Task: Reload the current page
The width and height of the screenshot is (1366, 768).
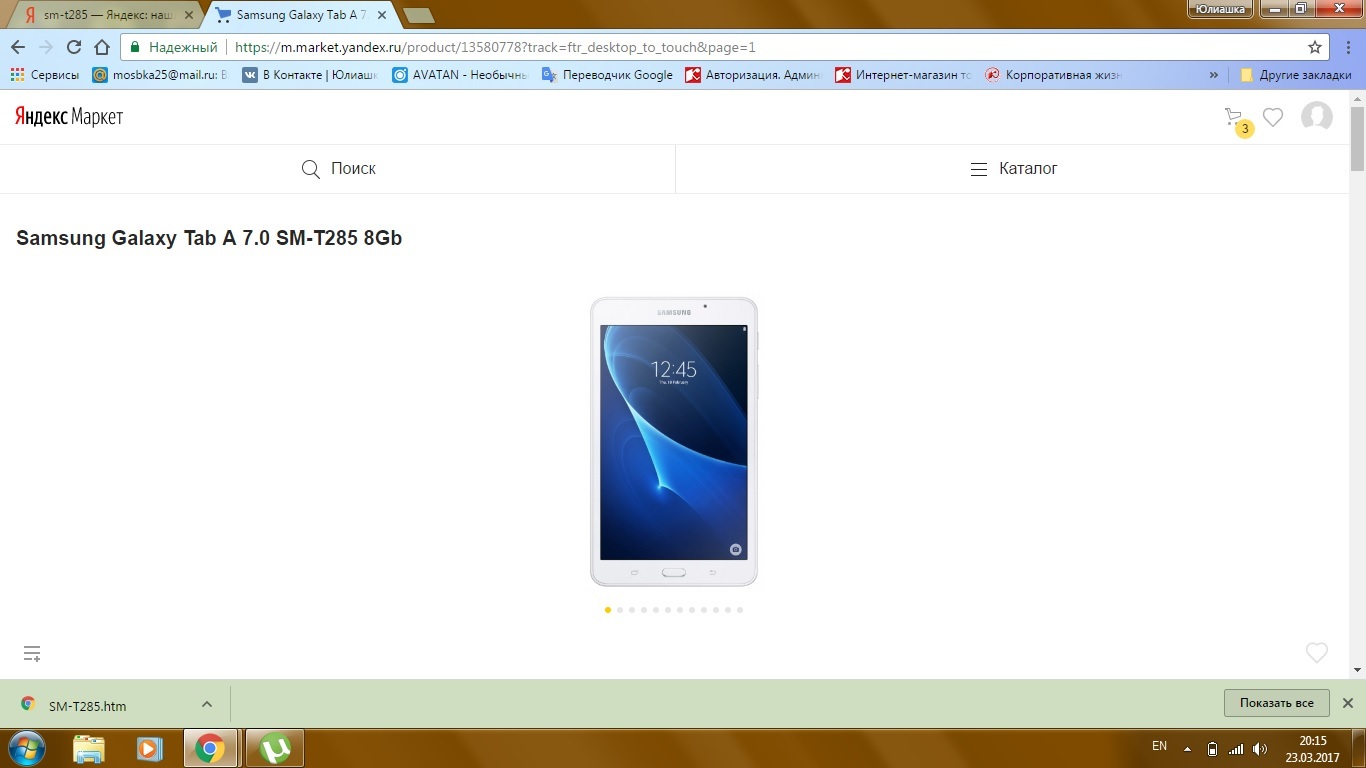Action: (x=74, y=47)
